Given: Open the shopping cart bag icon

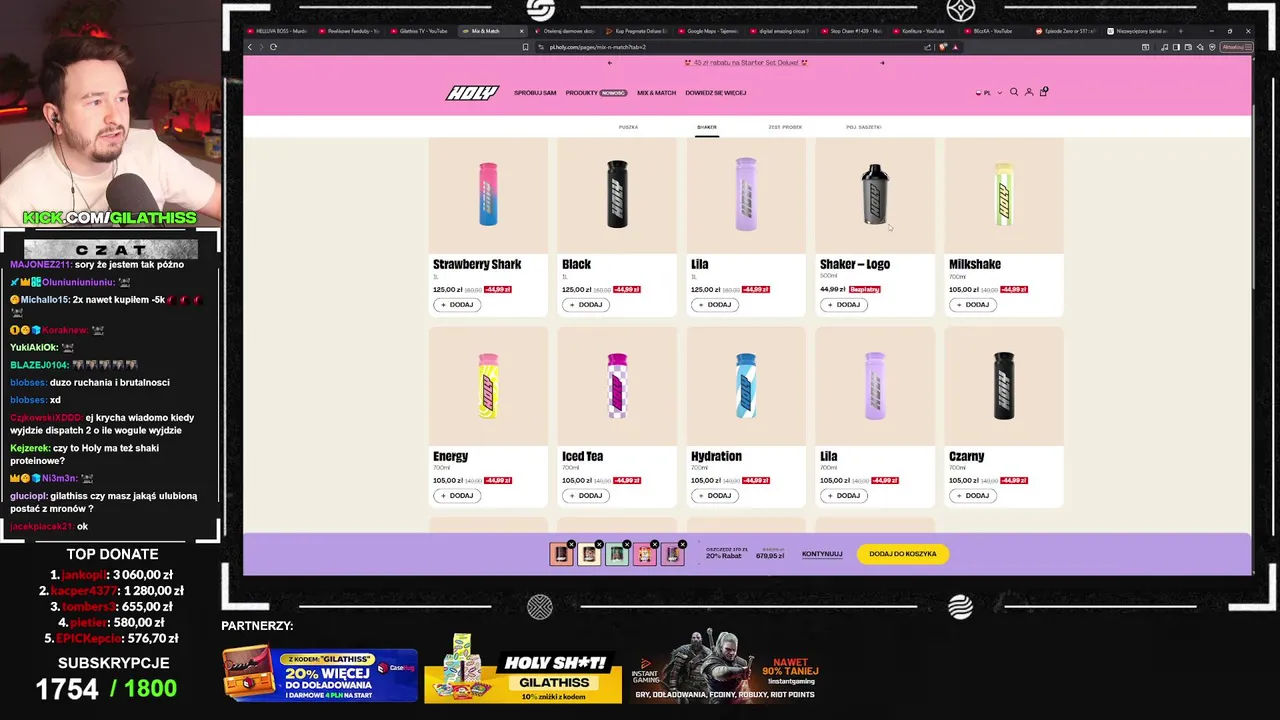Looking at the screenshot, I should 1044,92.
